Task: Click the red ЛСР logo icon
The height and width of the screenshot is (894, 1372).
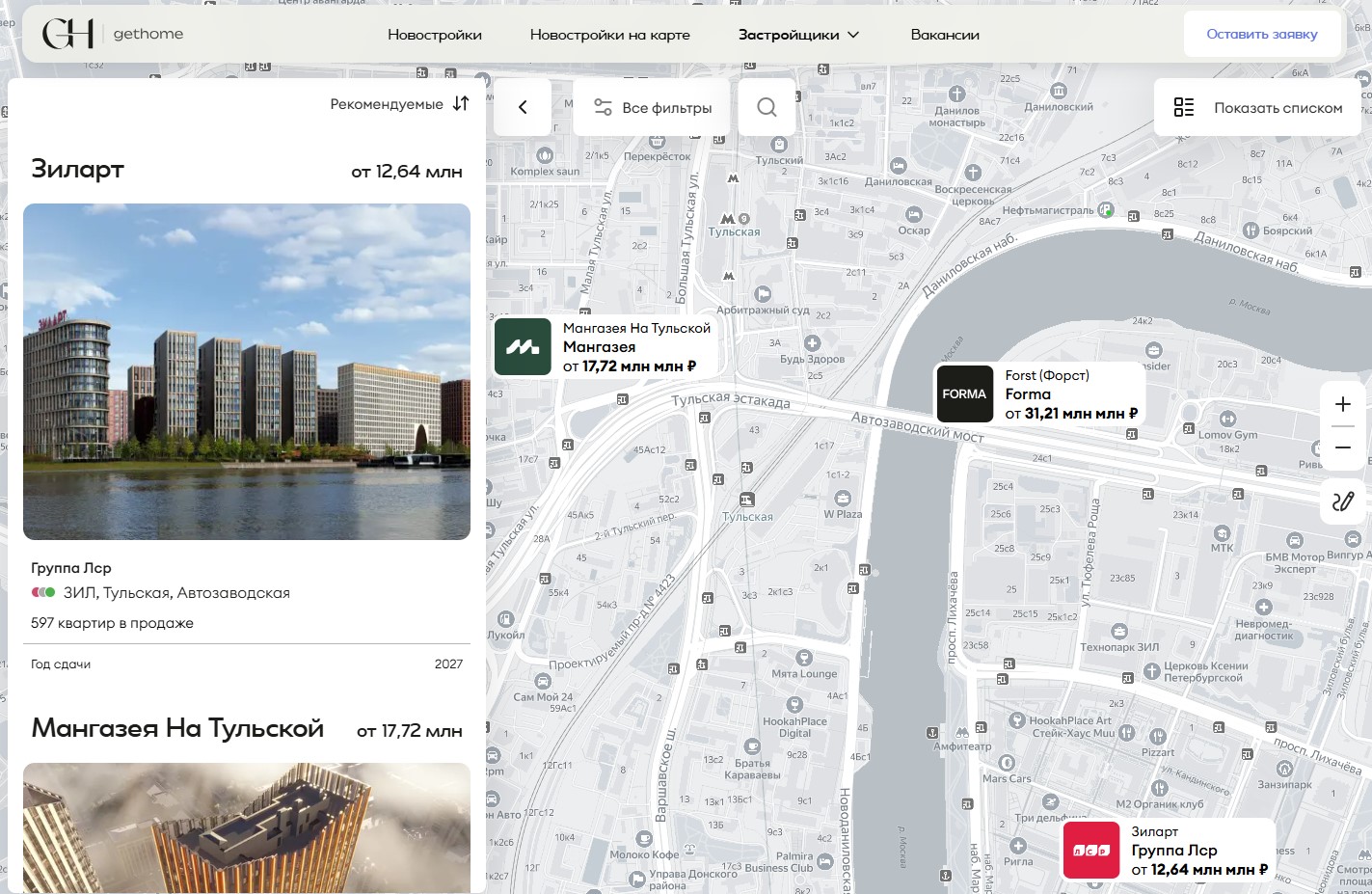Action: click(x=1091, y=850)
